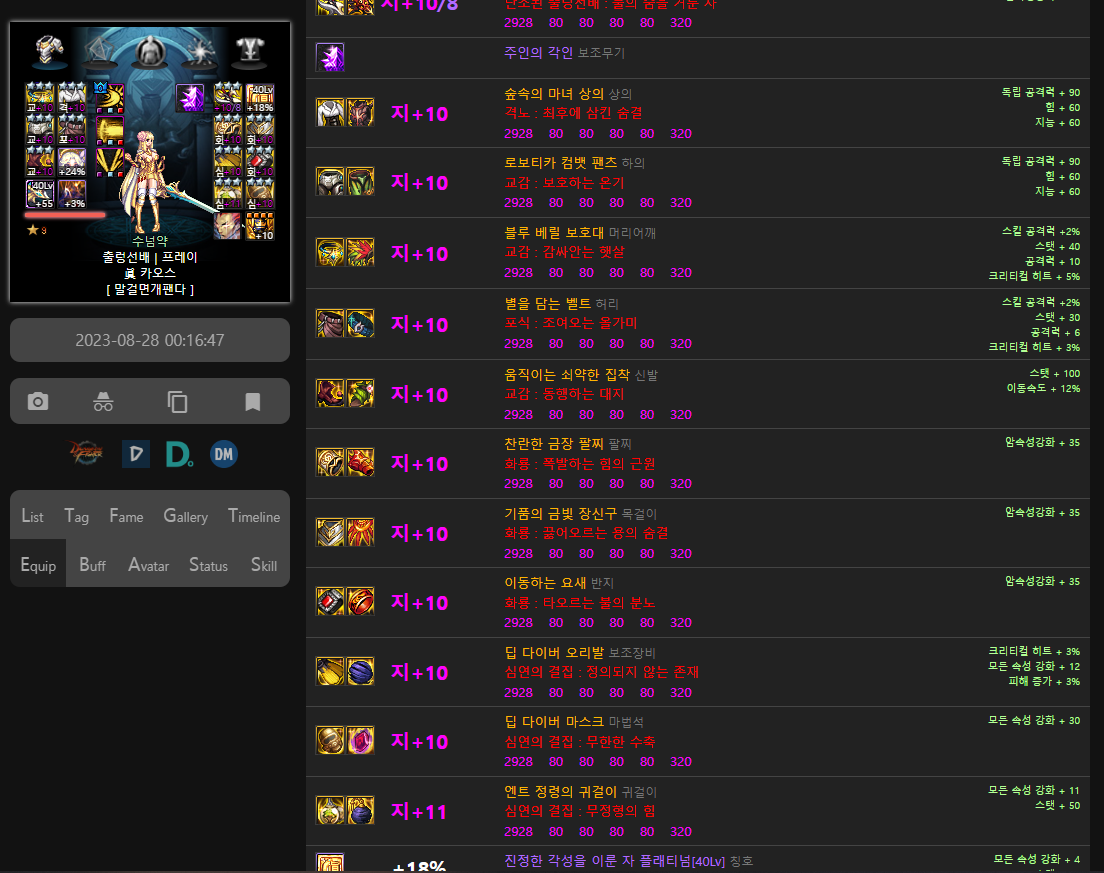Click the 숲속의 마녀 상의 equipment icon
1104x873 pixels.
[x=330, y=113]
